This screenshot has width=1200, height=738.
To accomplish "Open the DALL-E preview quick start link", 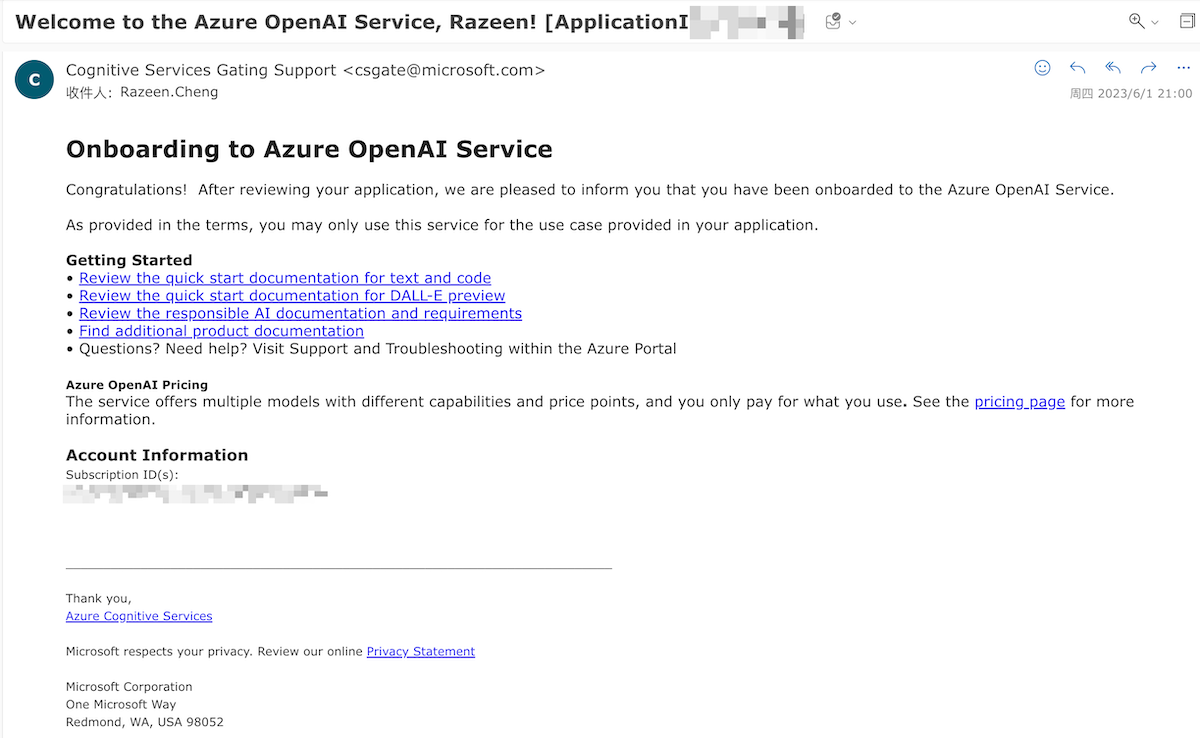I will [292, 296].
